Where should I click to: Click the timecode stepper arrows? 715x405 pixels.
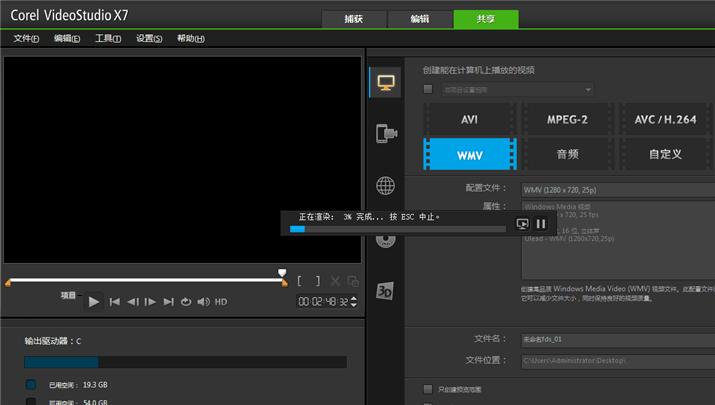(354, 302)
